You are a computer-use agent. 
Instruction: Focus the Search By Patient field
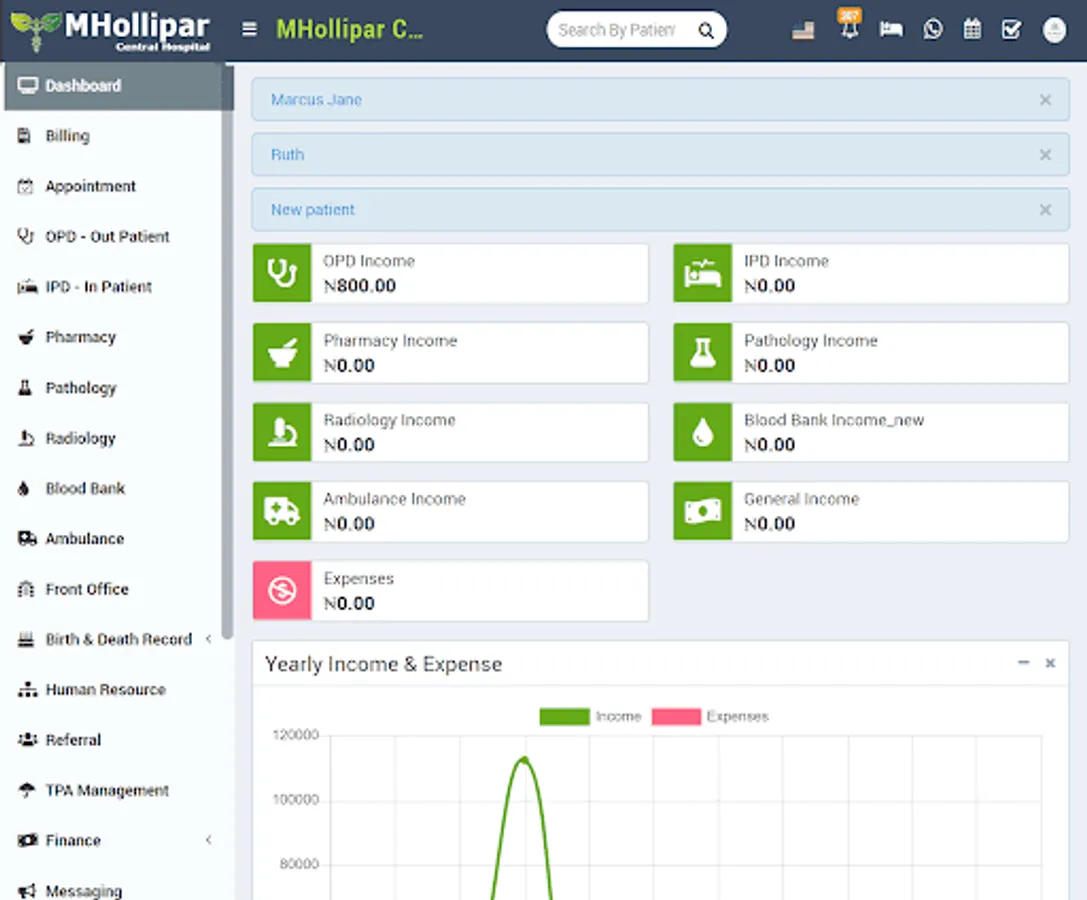coord(617,30)
